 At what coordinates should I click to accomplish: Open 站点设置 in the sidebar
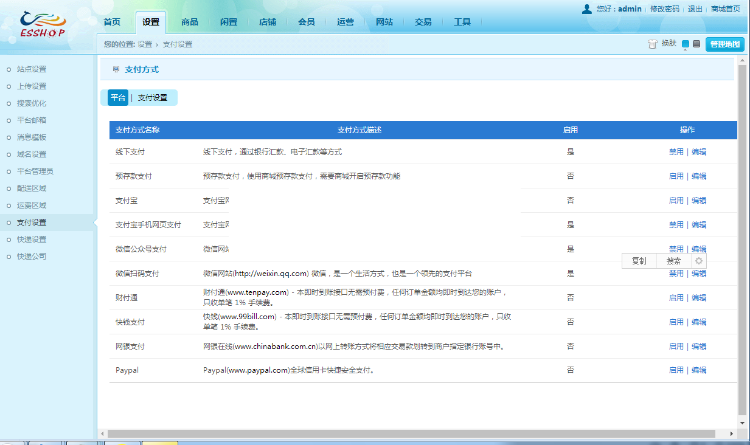pyautogui.click(x=32, y=69)
